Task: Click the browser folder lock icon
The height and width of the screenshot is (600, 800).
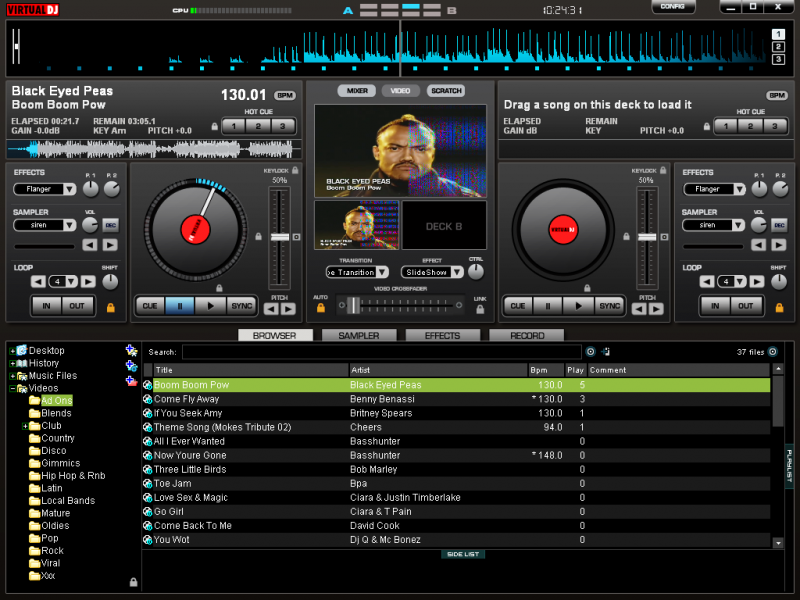Action: click(133, 582)
